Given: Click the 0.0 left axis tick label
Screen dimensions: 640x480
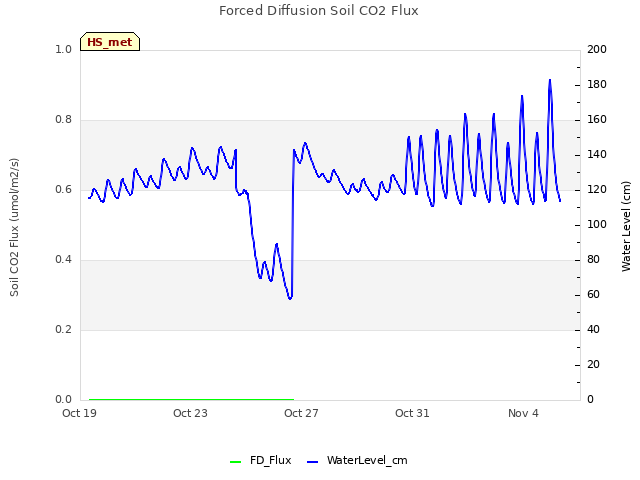Looking at the screenshot, I should [64, 400].
